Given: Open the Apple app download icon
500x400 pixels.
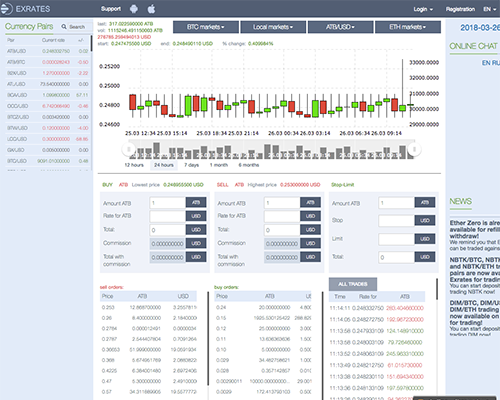Looking at the screenshot, I should [151, 9].
